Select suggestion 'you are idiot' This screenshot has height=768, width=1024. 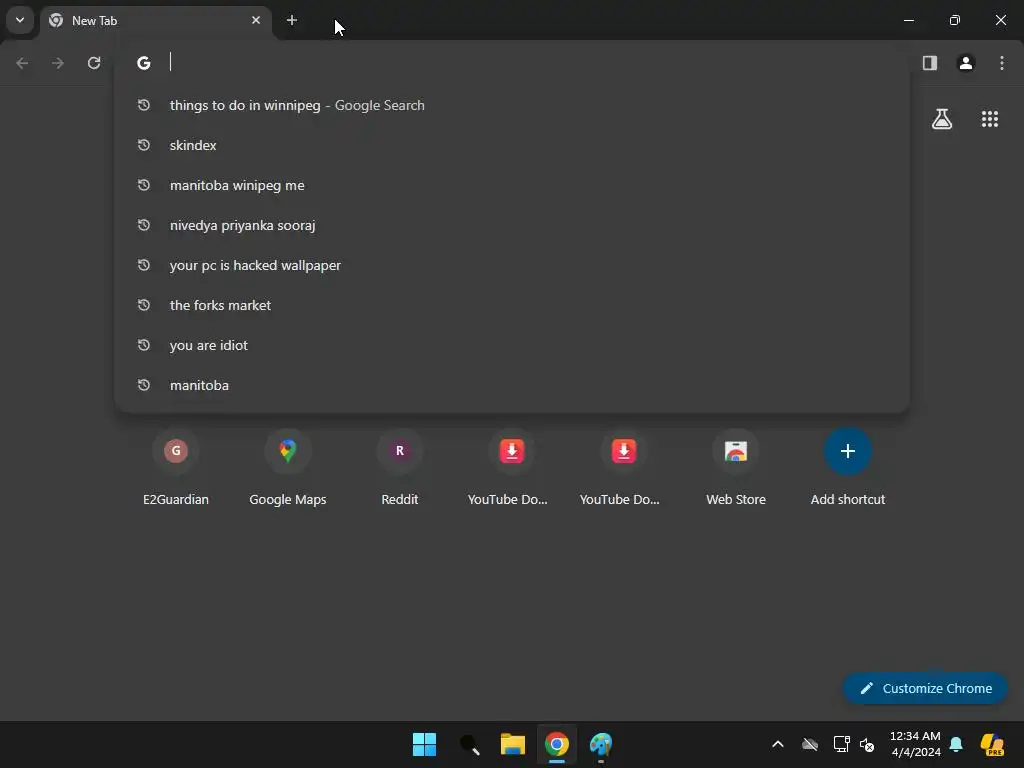pos(512,345)
